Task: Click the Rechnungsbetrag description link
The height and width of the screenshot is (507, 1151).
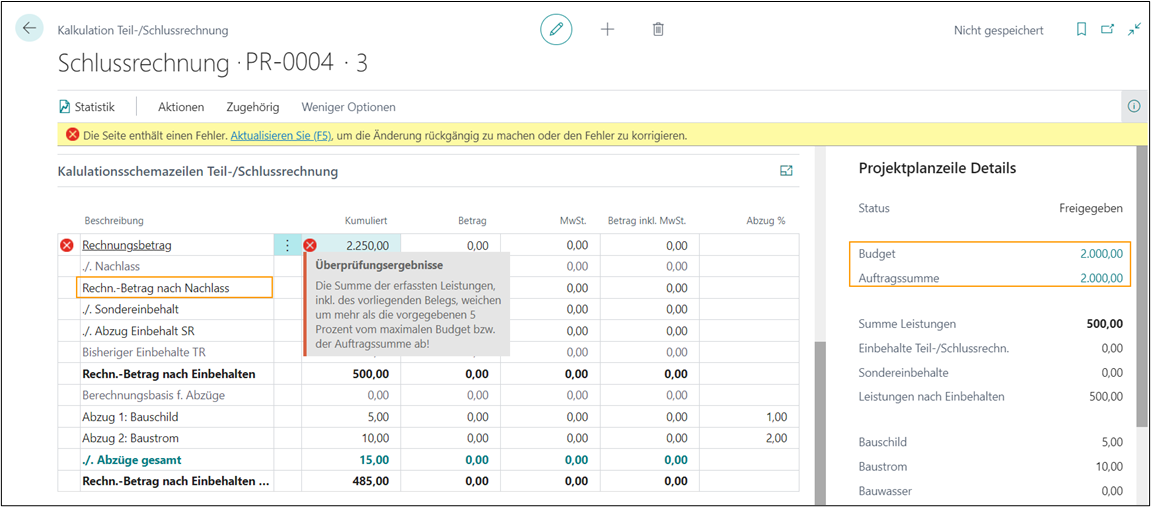Action: (128, 245)
